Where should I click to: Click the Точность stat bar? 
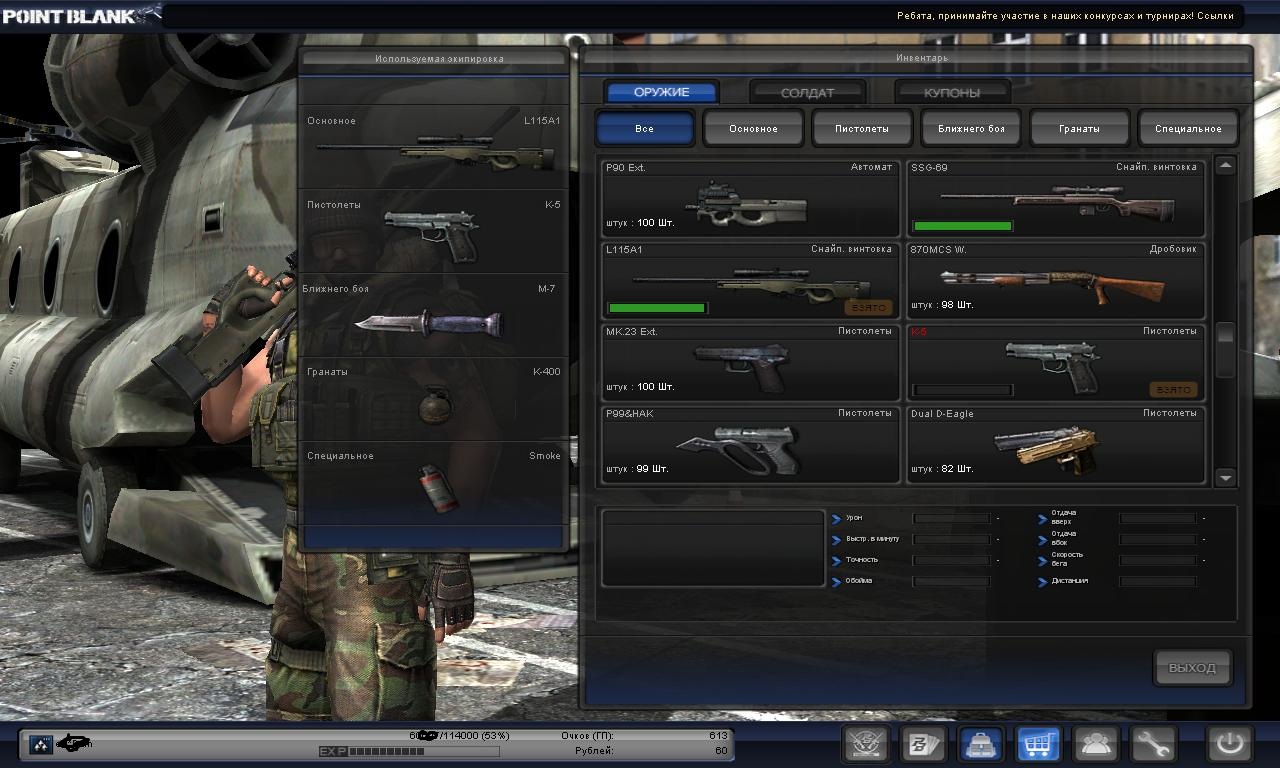pyautogui.click(x=952, y=560)
